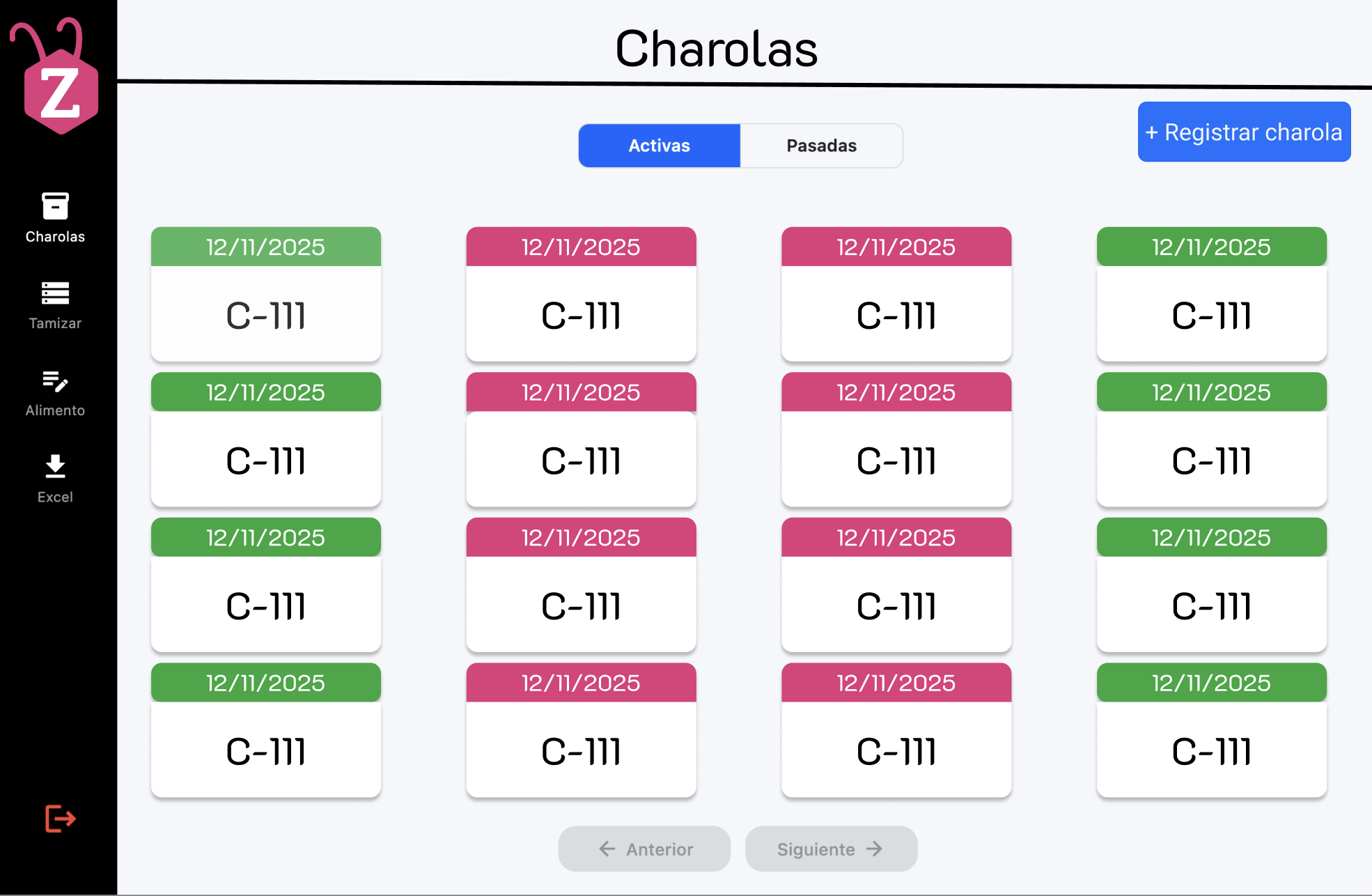1372x896 pixels.
Task: Click the + Registrar charola button
Action: [x=1244, y=132]
